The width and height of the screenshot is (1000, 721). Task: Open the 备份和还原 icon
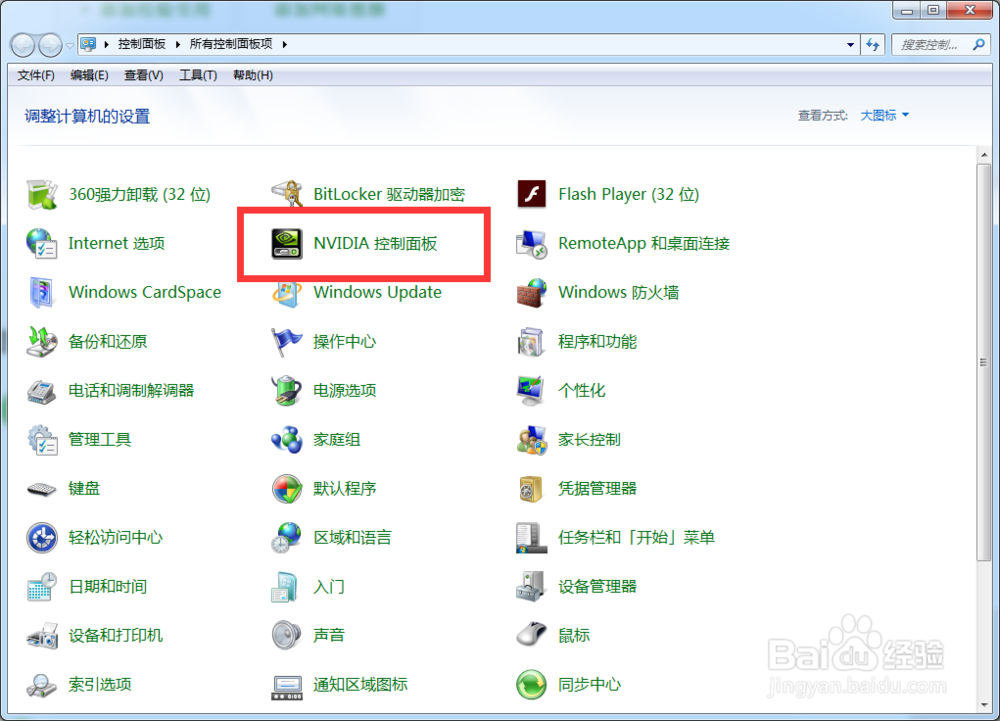coord(42,341)
